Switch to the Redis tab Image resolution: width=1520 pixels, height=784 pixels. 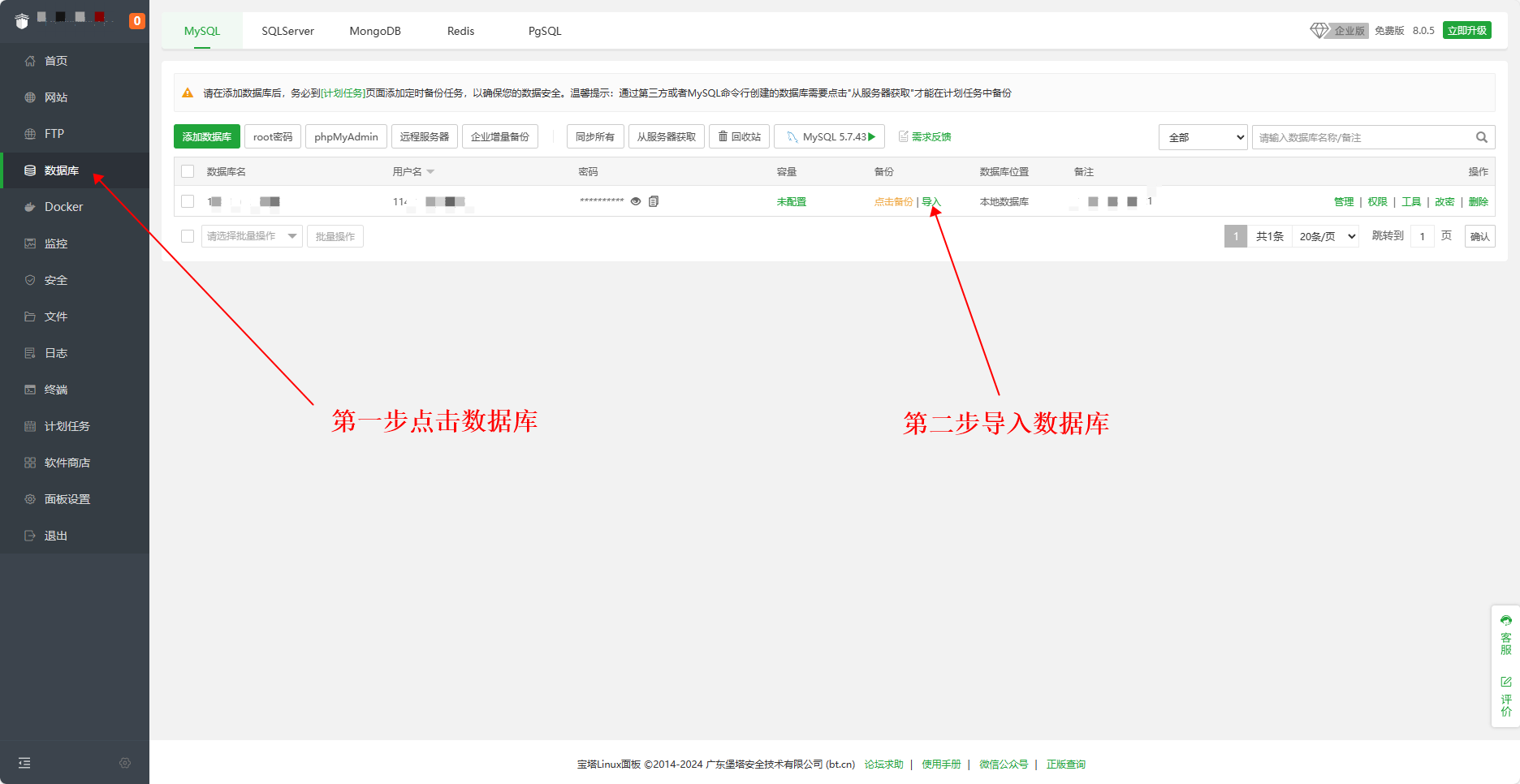coord(460,31)
